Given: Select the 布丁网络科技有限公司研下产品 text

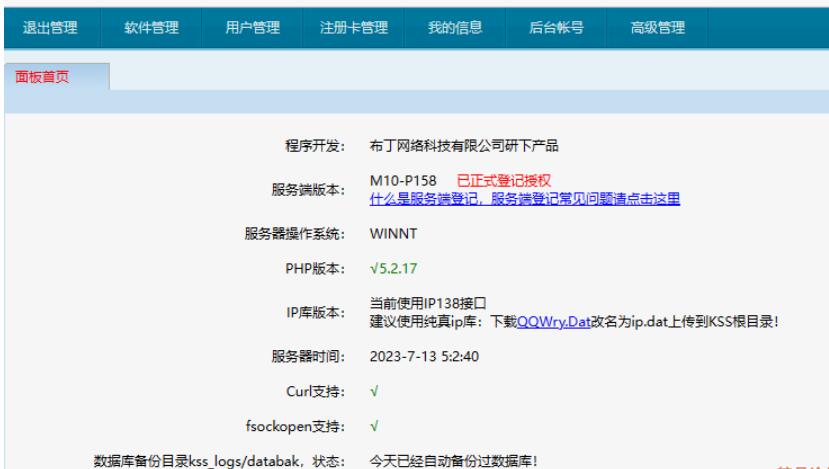Looking at the screenshot, I should point(464,146).
